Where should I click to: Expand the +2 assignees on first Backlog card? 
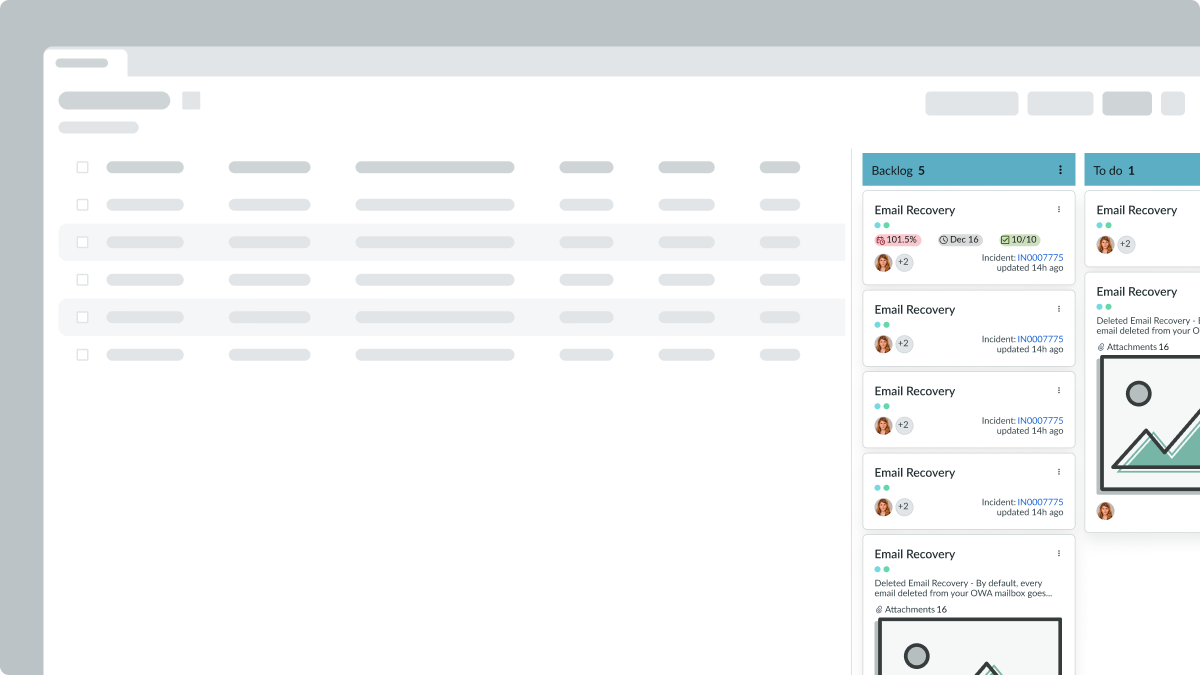904,262
